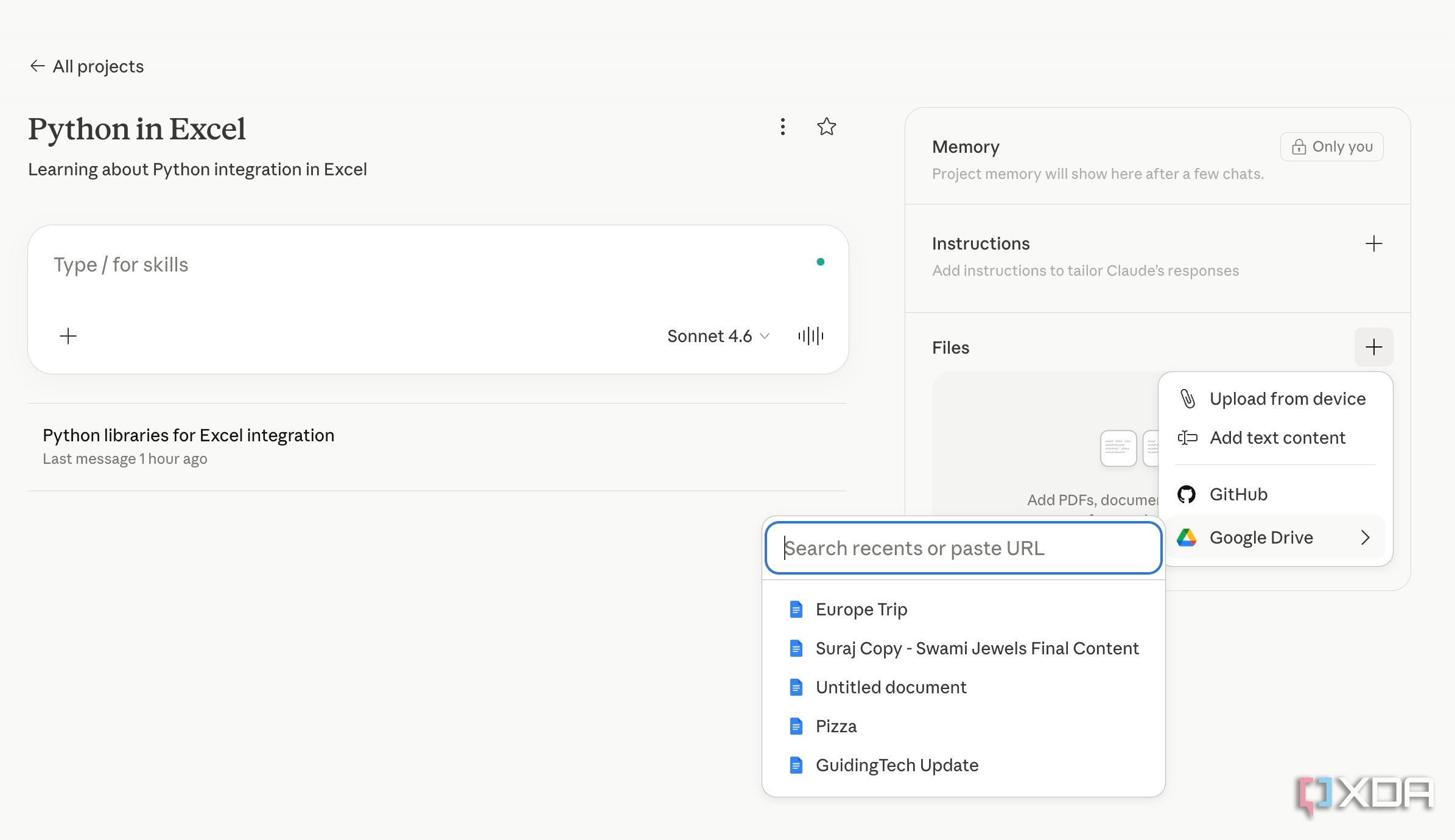The image size is (1455, 840).
Task: Click the Google Drive triangle logo
Action: pyautogui.click(x=1187, y=537)
